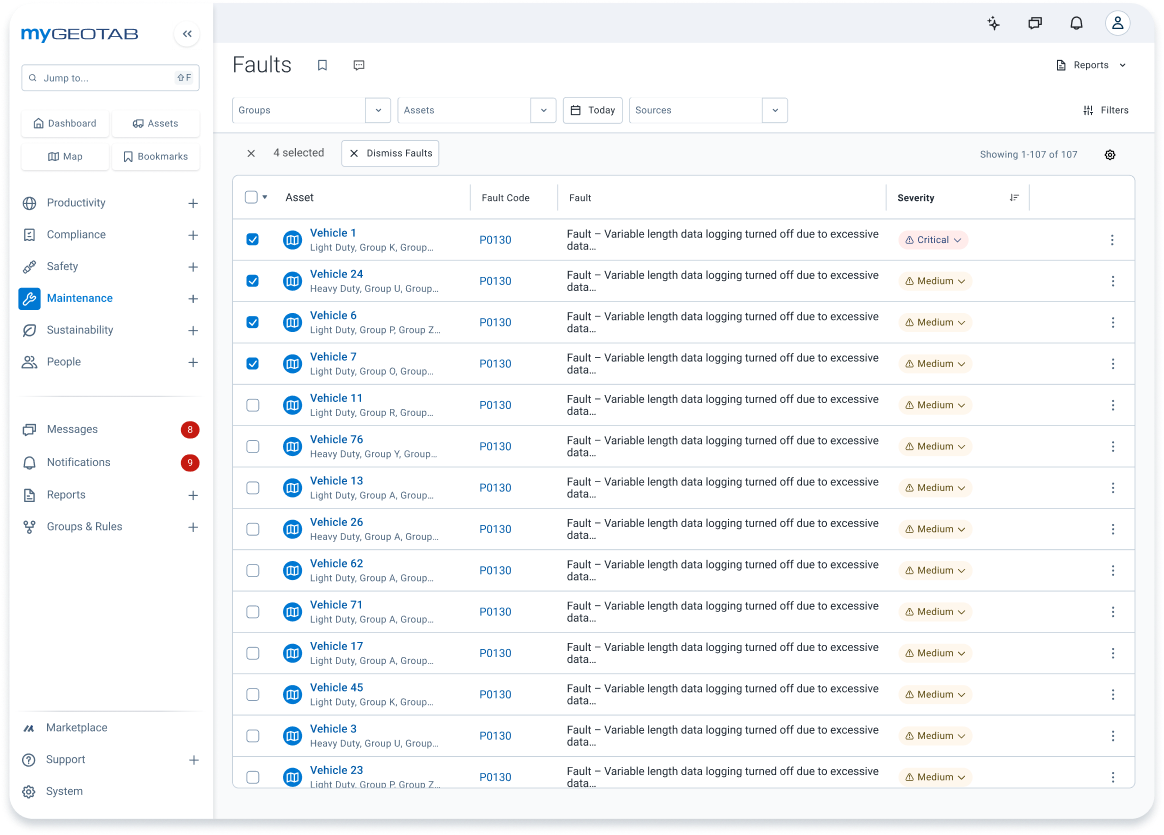Check the Vehicle 11 row checkbox
Image resolution: width=1164 pixels, height=835 pixels.
click(252, 405)
